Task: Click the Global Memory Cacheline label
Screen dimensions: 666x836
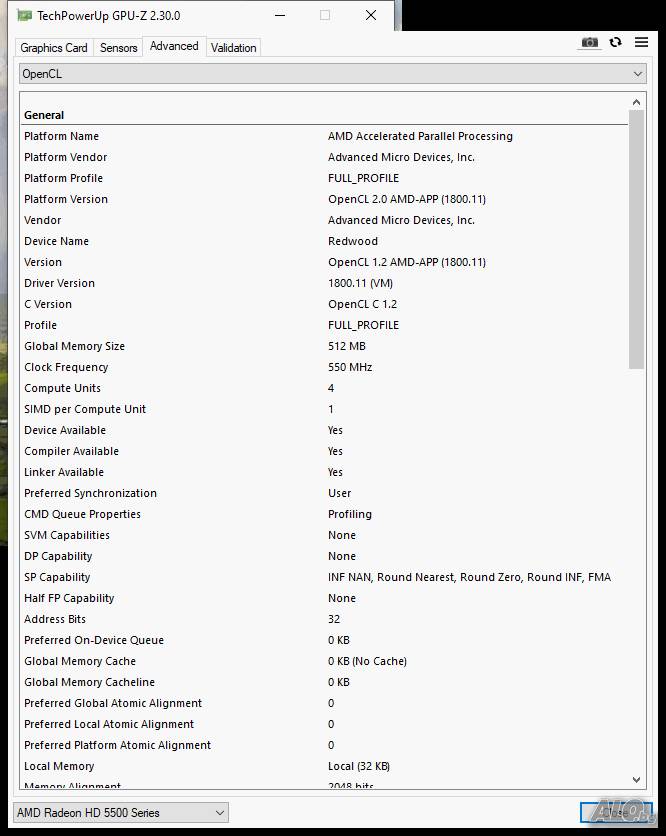Action: tap(90, 682)
